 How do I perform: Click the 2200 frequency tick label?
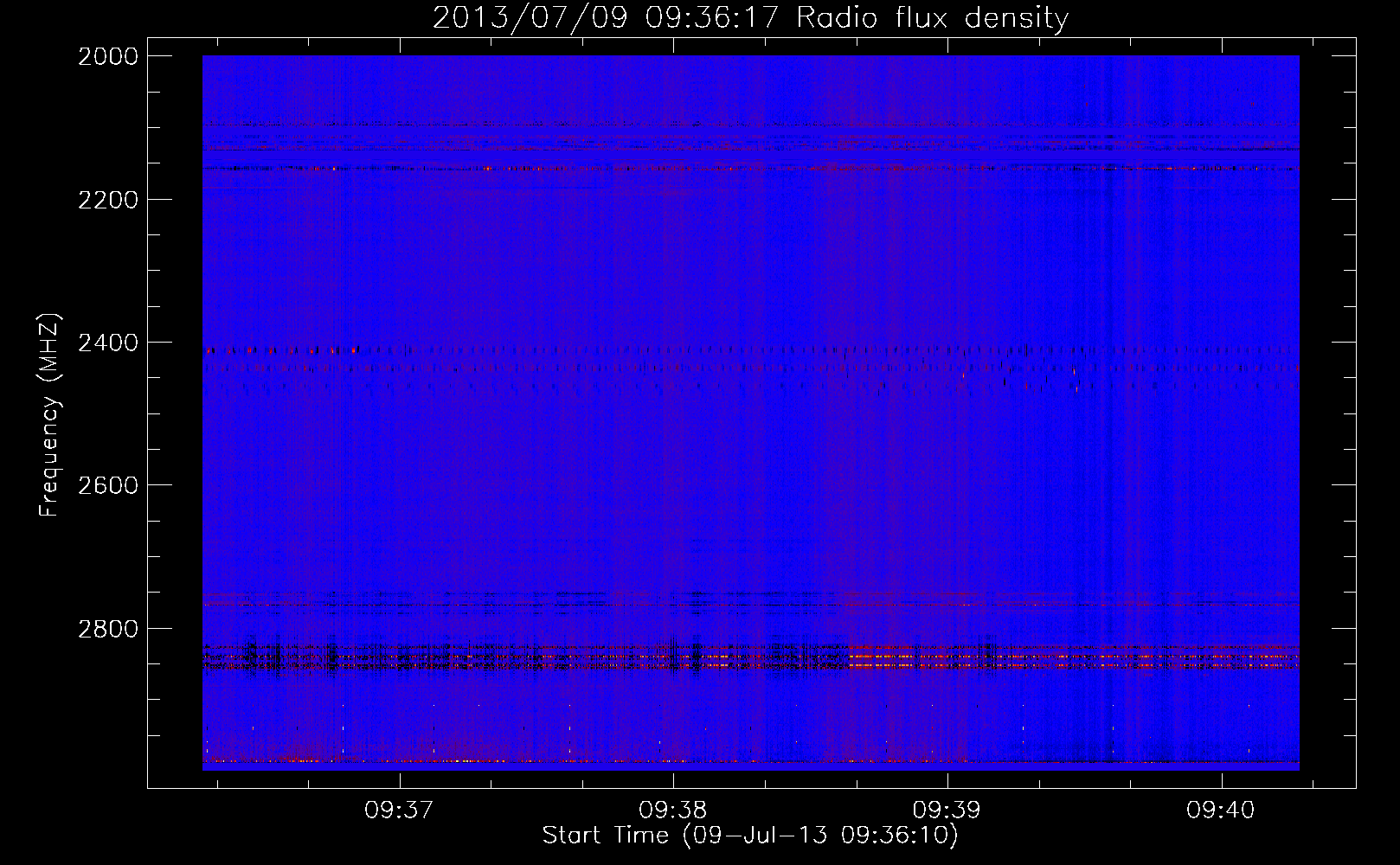tap(108, 200)
